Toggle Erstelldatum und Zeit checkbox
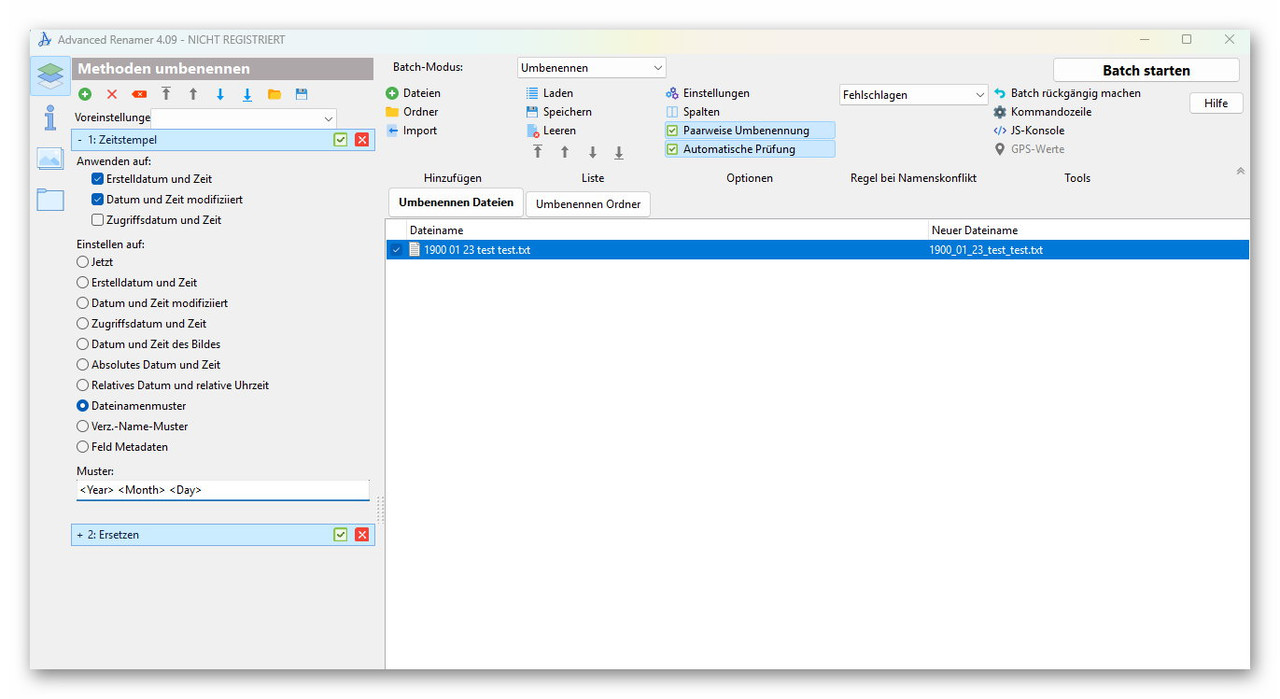 tap(97, 179)
